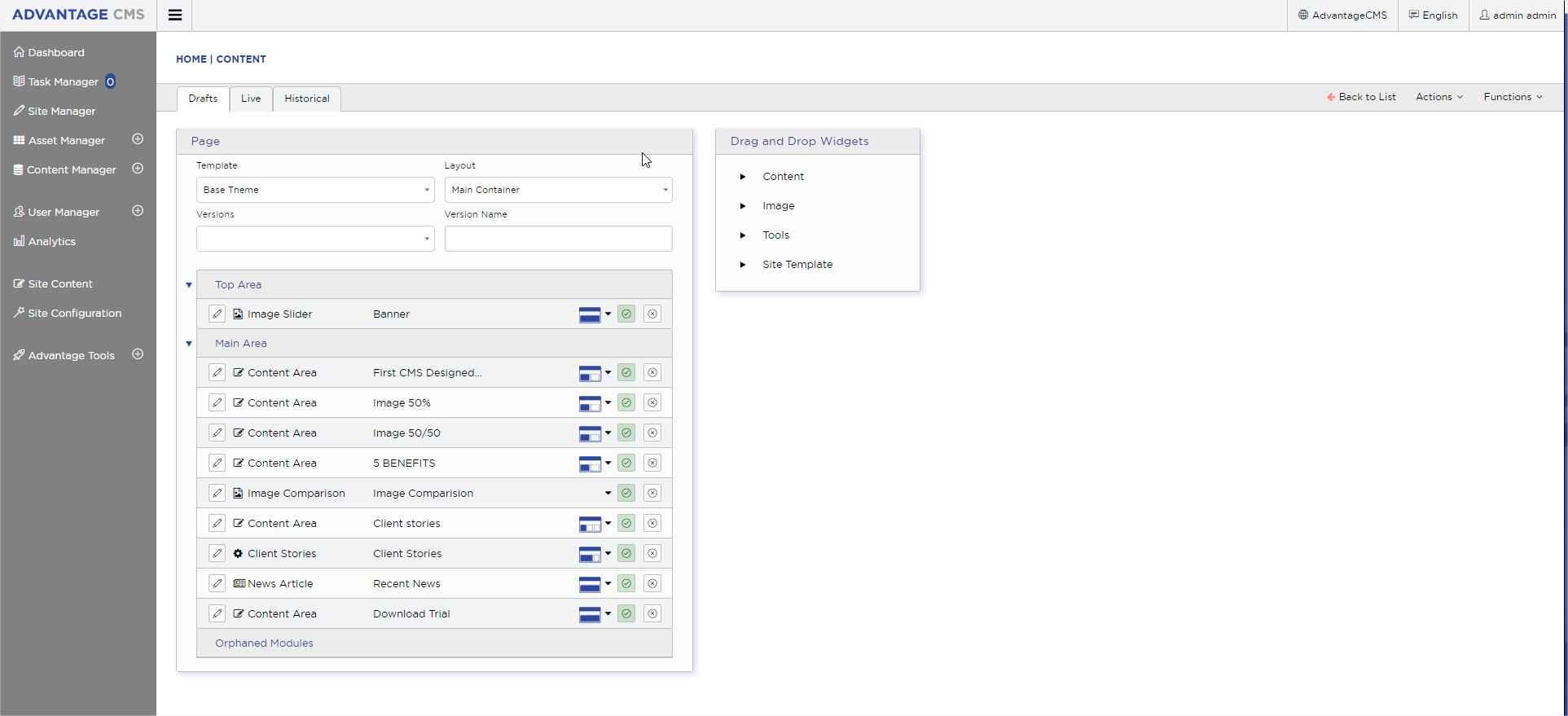Edit the Client Stories module row
This screenshot has height=716, width=1568.
217,553
